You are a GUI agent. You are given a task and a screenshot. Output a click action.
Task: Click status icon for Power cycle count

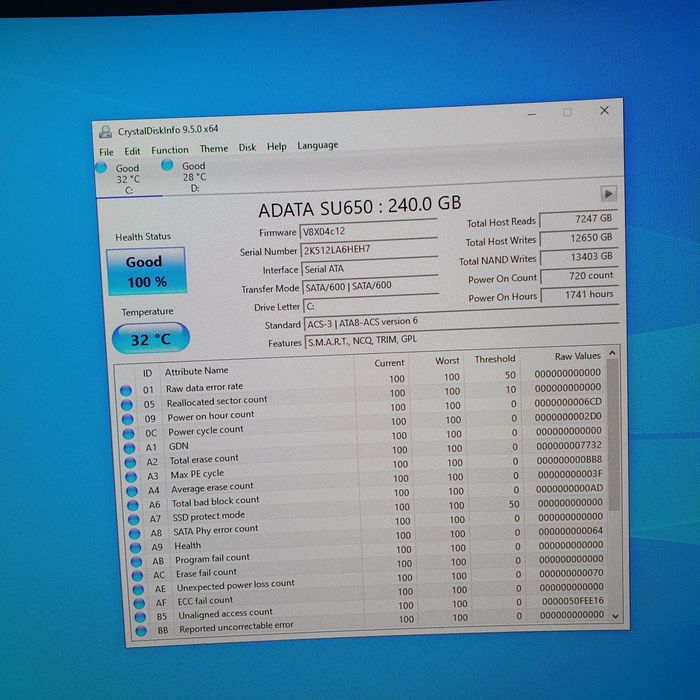129,433
